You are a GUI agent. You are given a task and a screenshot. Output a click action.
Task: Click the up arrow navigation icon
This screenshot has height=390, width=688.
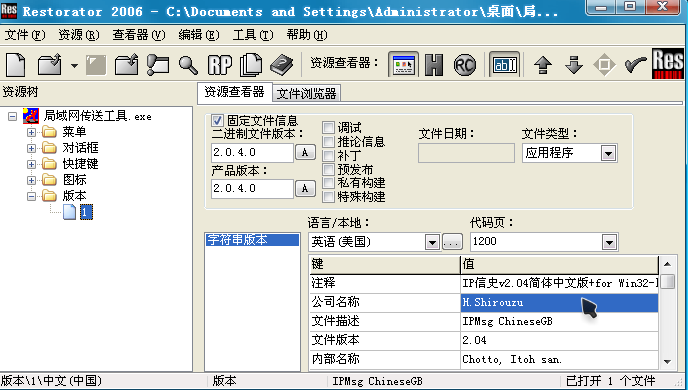(x=543, y=65)
